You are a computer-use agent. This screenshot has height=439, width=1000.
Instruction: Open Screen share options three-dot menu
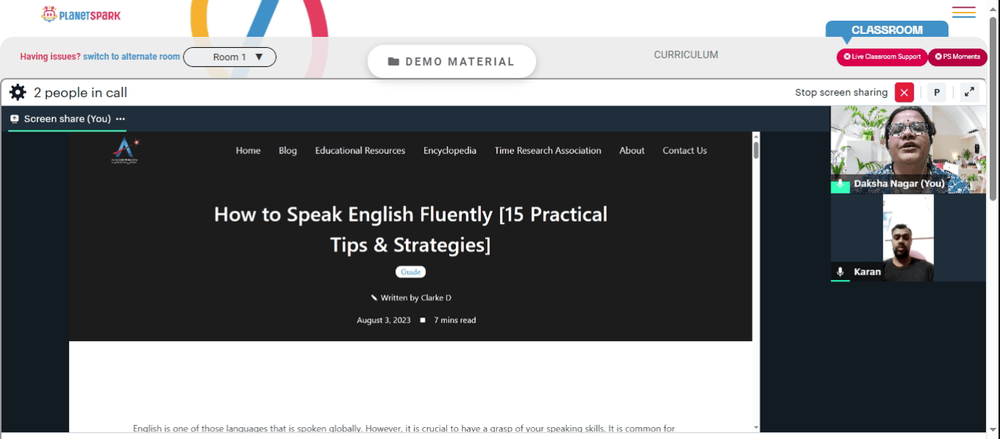pos(121,119)
